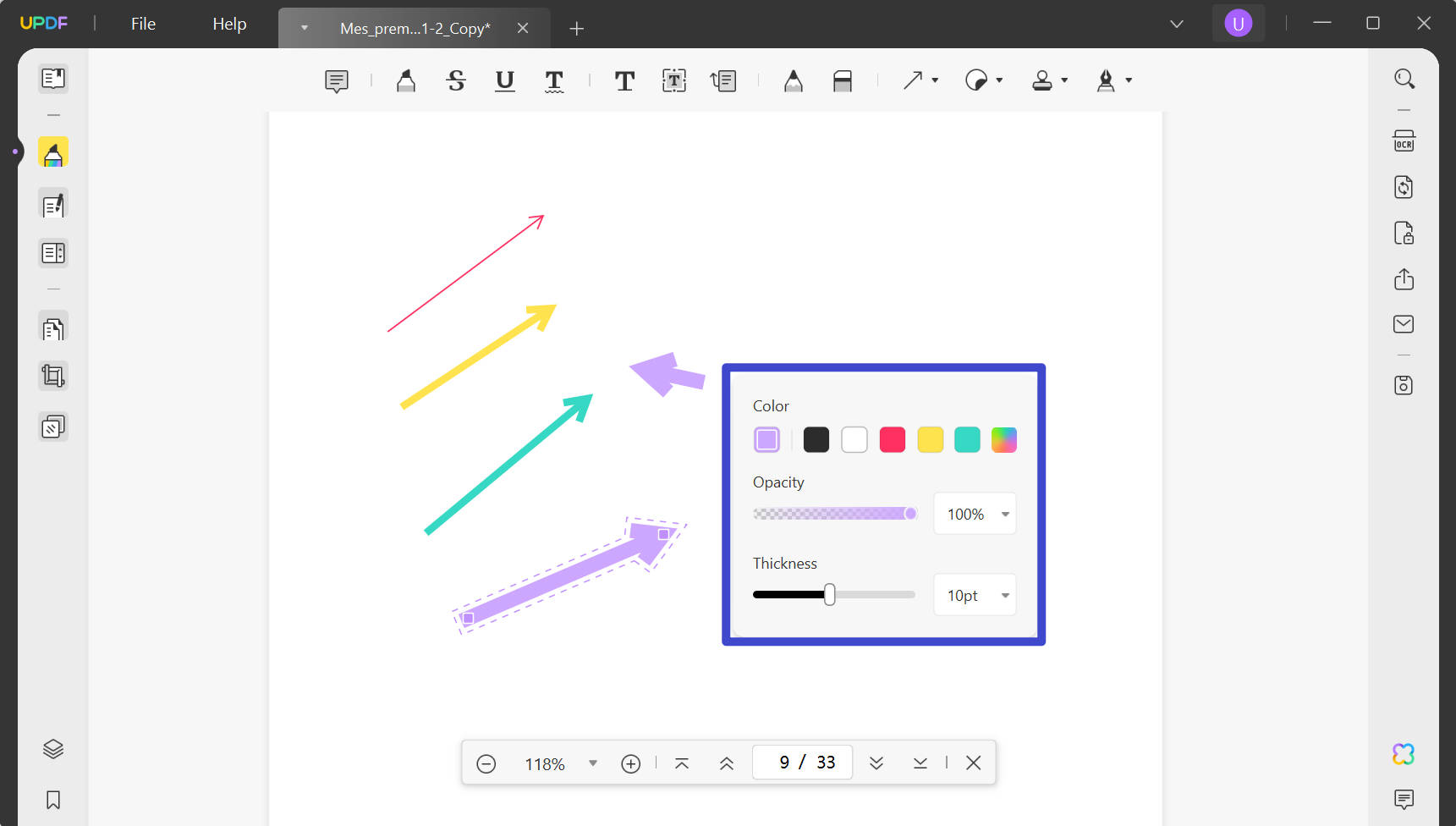This screenshot has width=1456, height=826.
Task: Click the page number field showing 9
Action: pos(783,762)
